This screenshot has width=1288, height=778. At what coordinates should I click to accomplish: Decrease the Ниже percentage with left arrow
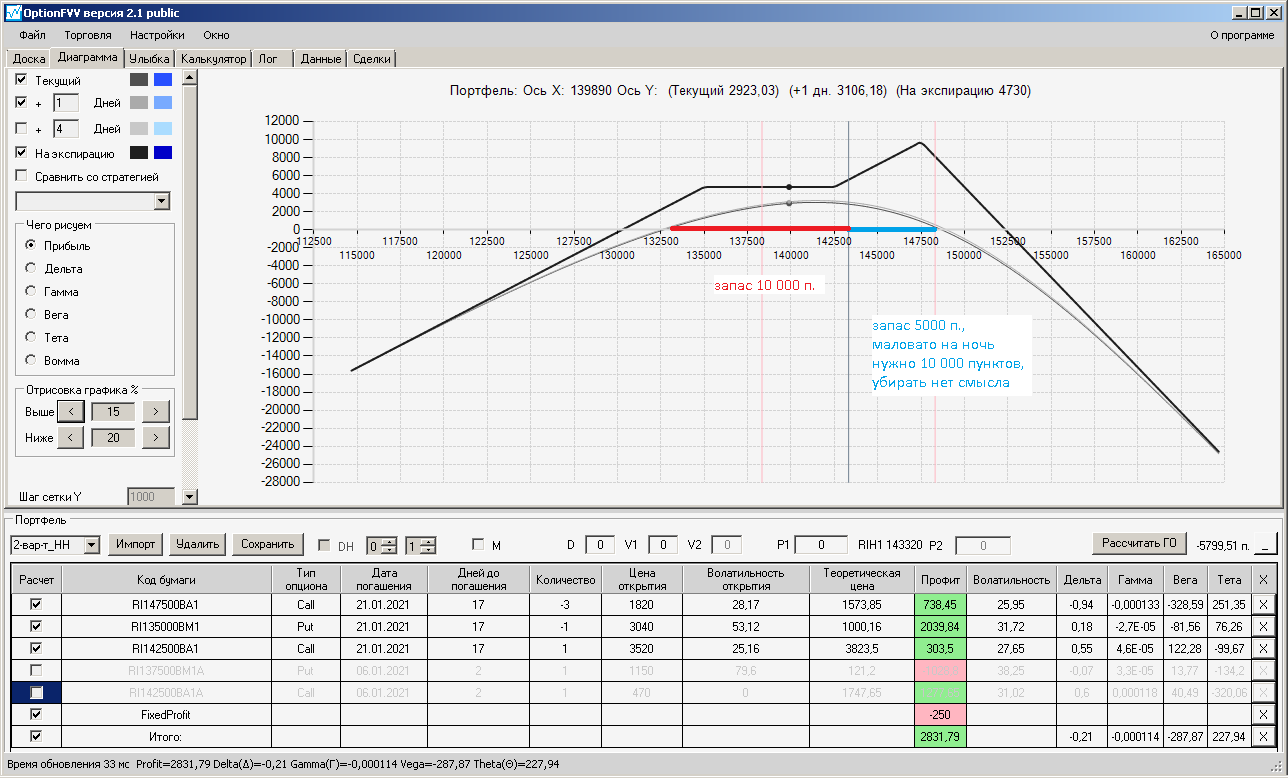pos(70,437)
